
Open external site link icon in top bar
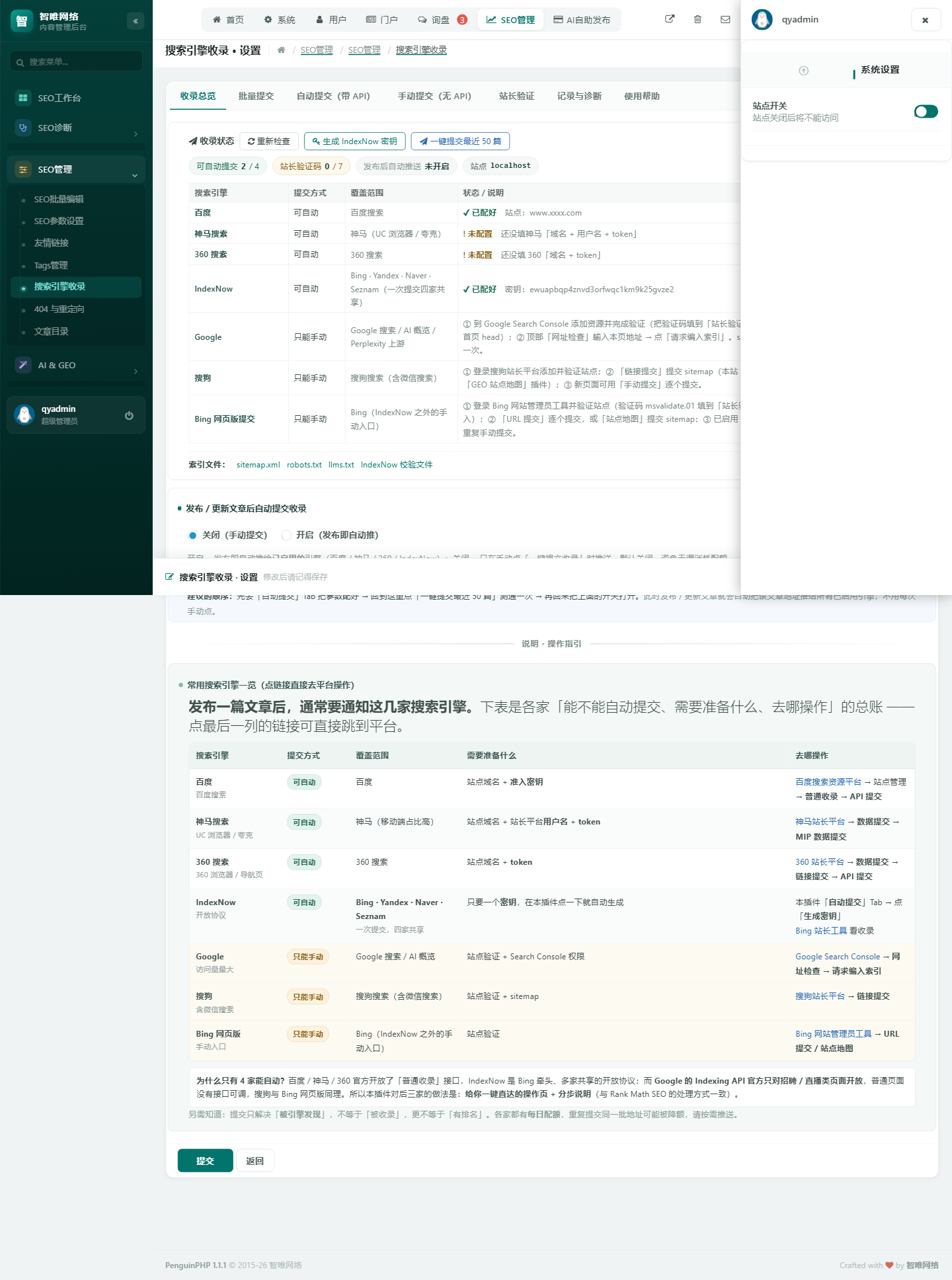click(670, 19)
